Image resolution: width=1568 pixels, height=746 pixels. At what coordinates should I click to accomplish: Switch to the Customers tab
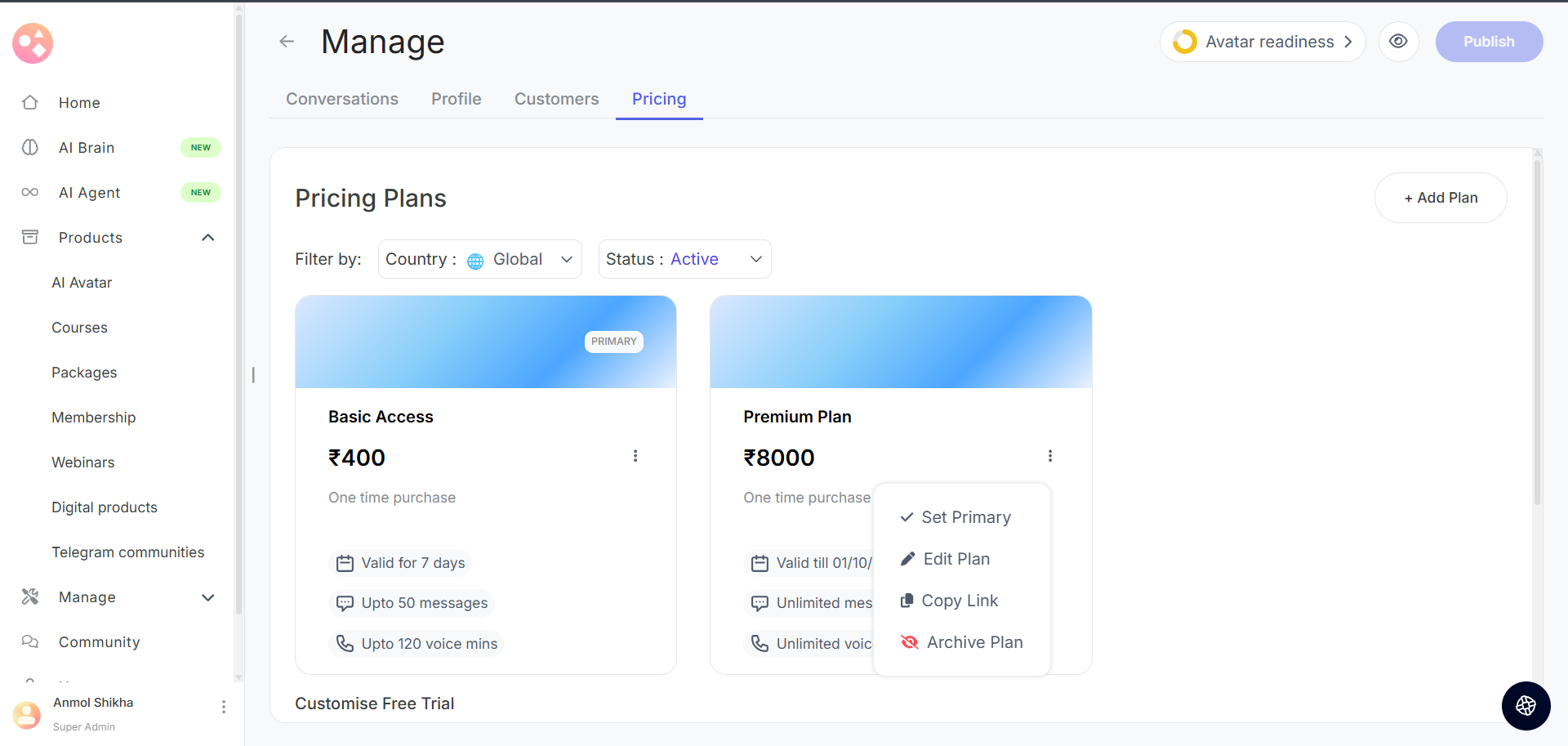[x=556, y=99]
